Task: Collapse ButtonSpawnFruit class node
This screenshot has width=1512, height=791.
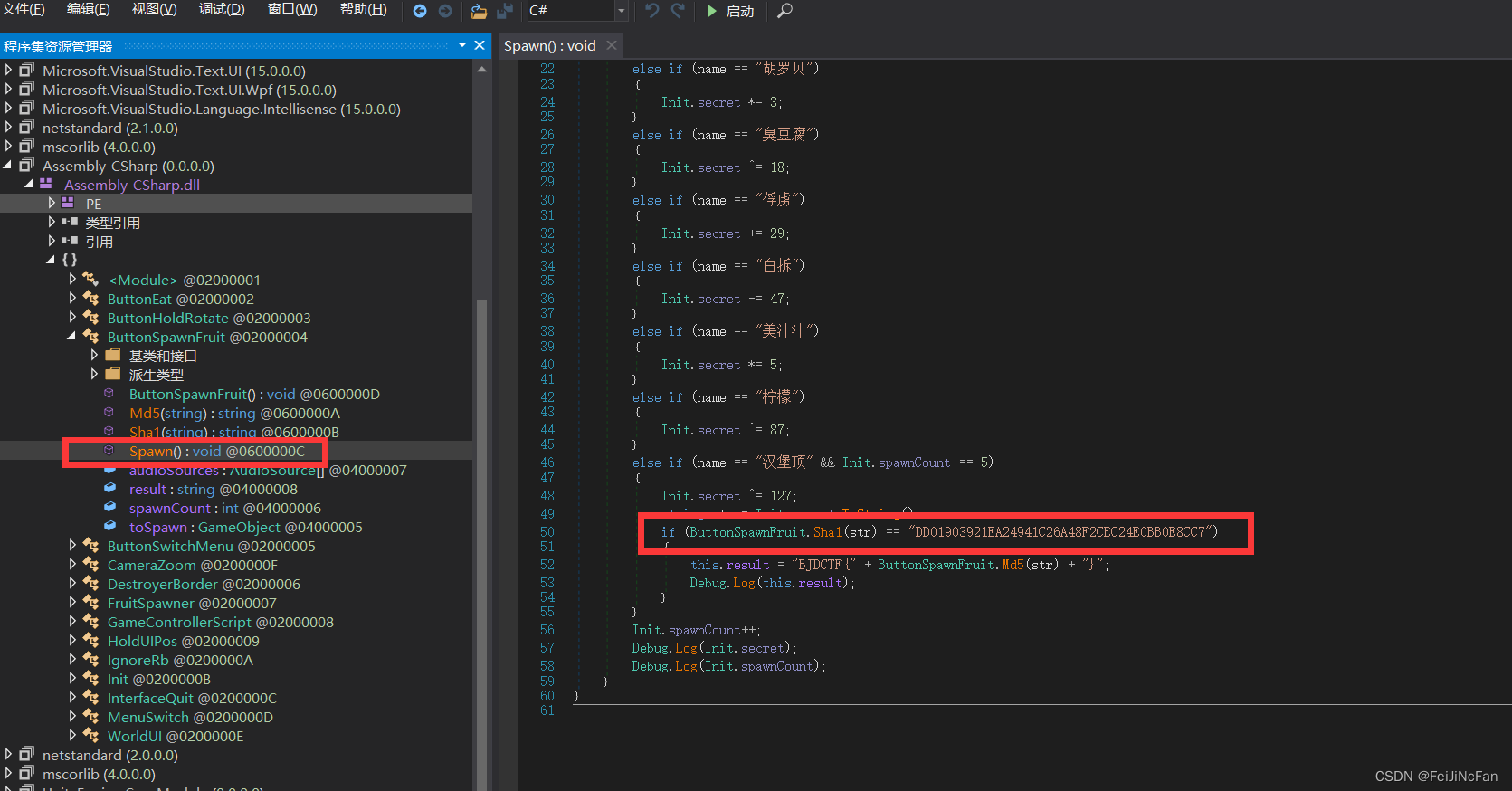Action: tap(72, 336)
